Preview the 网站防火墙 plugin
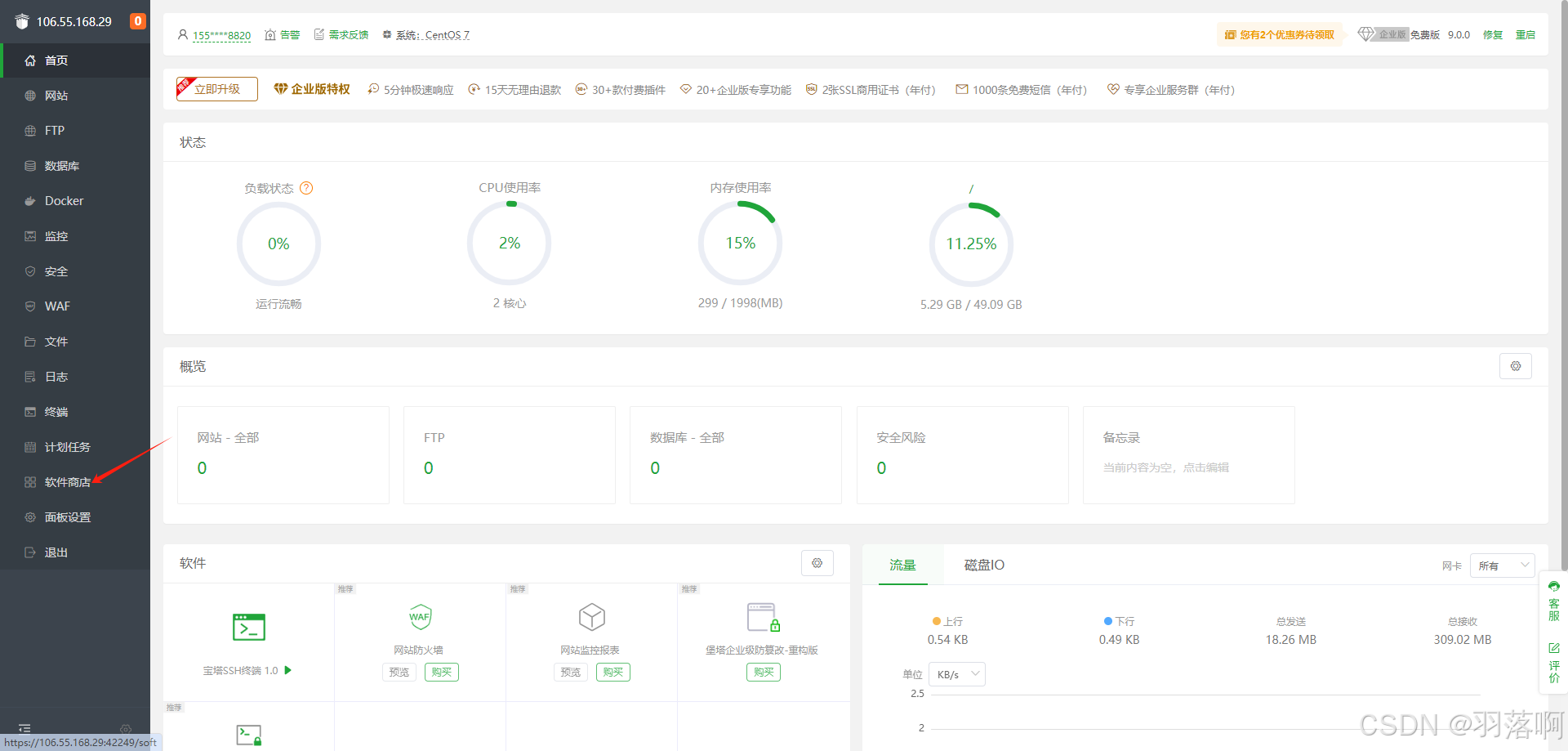 pyautogui.click(x=399, y=672)
